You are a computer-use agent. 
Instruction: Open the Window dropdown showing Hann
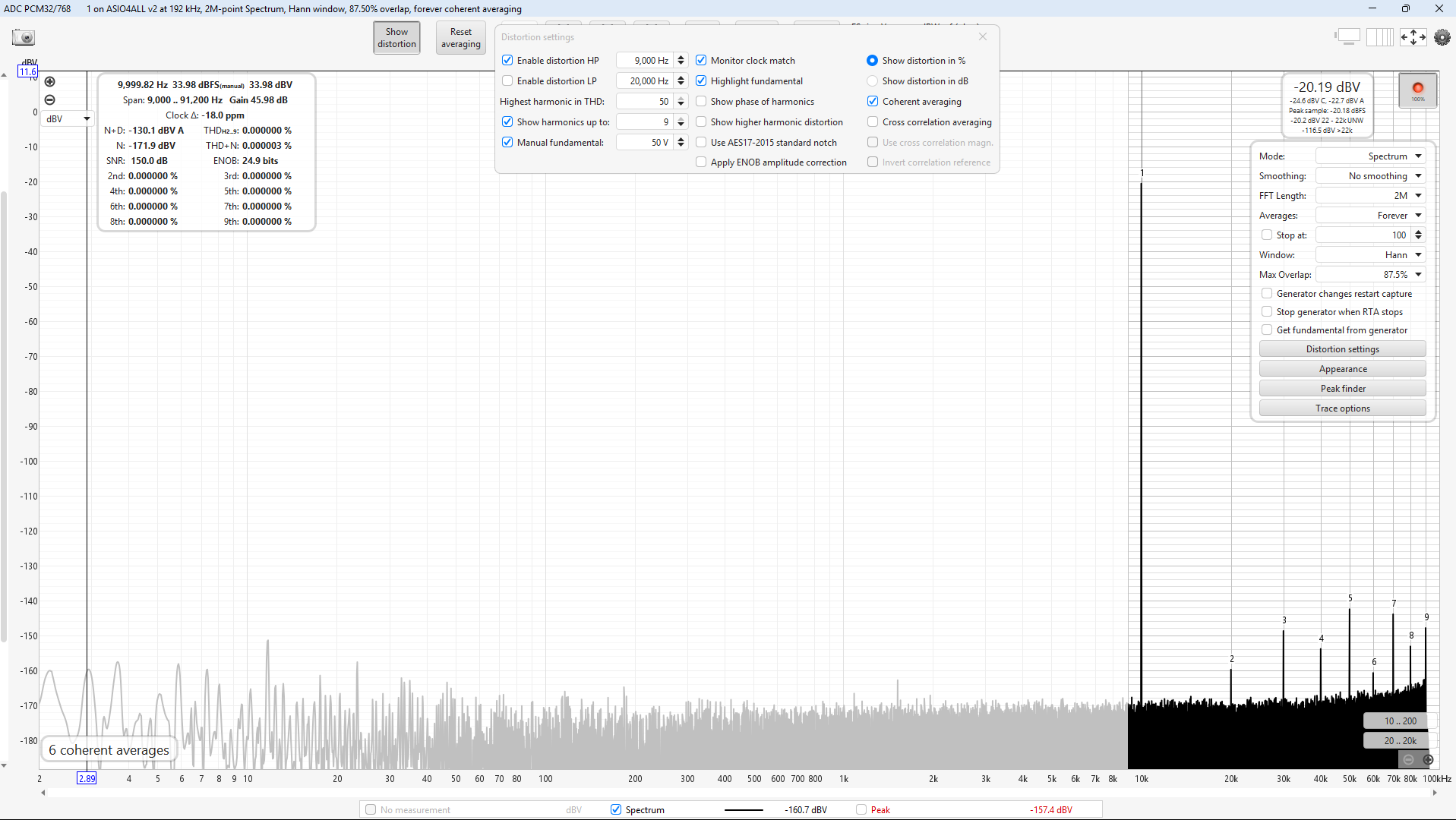point(1370,254)
